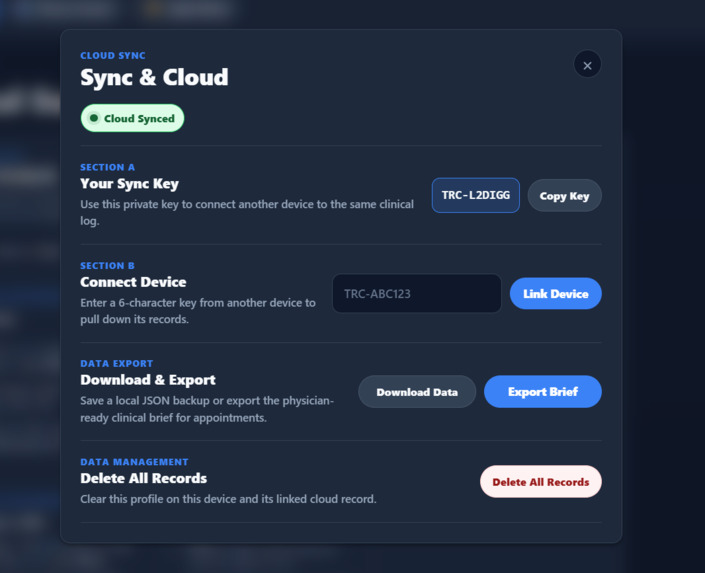Viewport: 705px width, 573px height.
Task: Click the 'Clear this profile' description
Action: [x=228, y=499]
